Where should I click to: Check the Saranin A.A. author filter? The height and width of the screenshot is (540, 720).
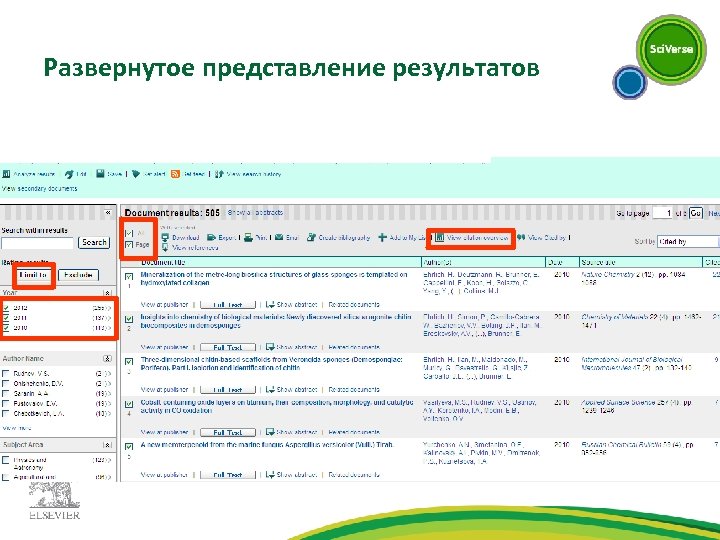pos(6,394)
